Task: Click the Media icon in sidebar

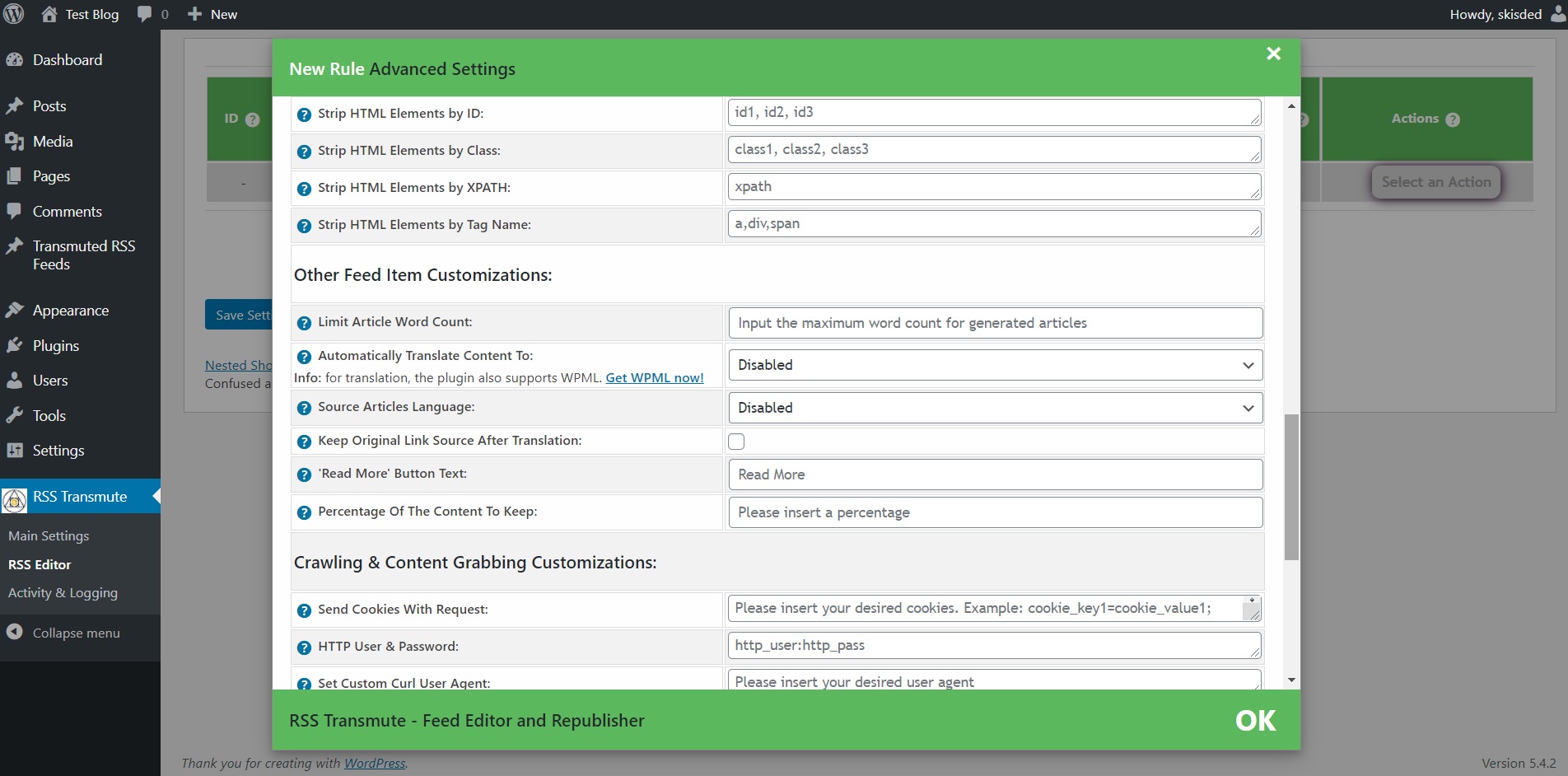Action: point(14,142)
